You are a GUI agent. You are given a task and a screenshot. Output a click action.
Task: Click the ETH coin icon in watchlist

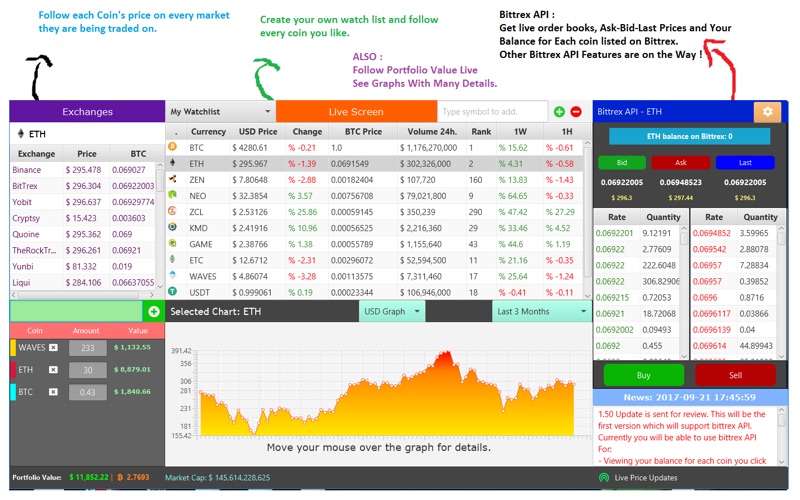172,163
